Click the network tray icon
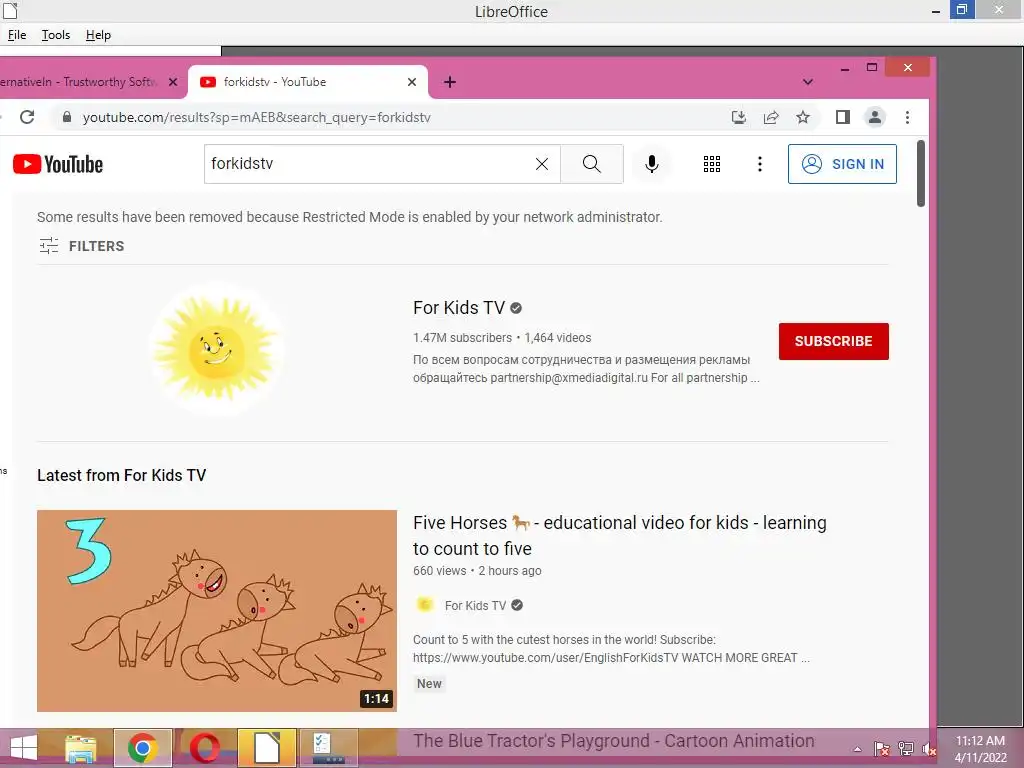Viewport: 1024px width, 768px height. pyautogui.click(x=906, y=749)
